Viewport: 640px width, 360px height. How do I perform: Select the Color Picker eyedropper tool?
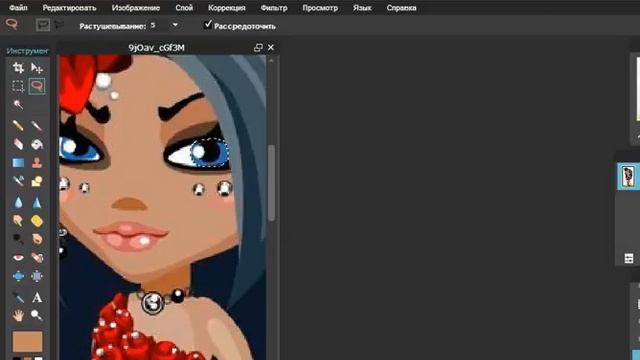click(x=18, y=297)
